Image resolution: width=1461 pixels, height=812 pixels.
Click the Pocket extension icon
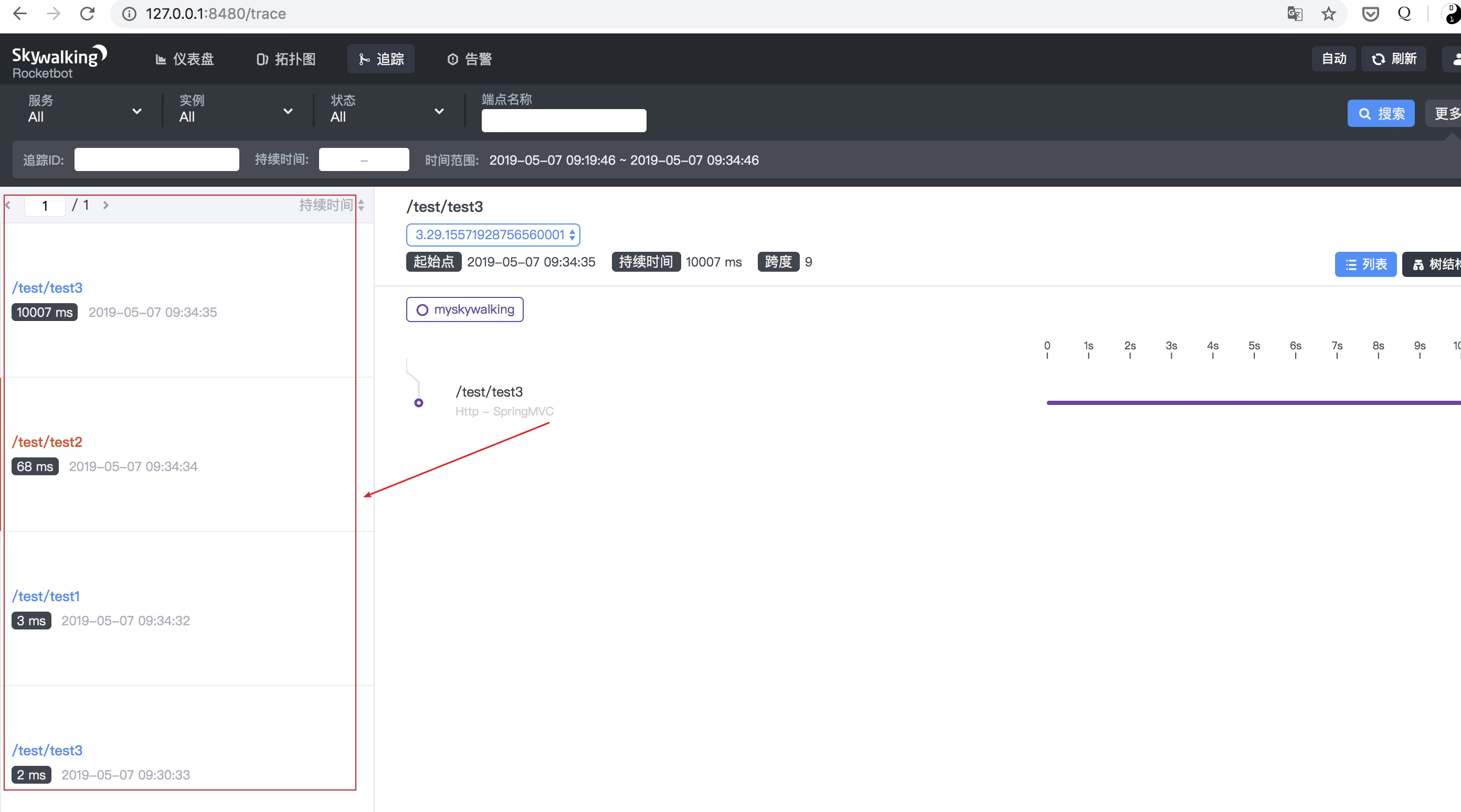[x=1370, y=14]
